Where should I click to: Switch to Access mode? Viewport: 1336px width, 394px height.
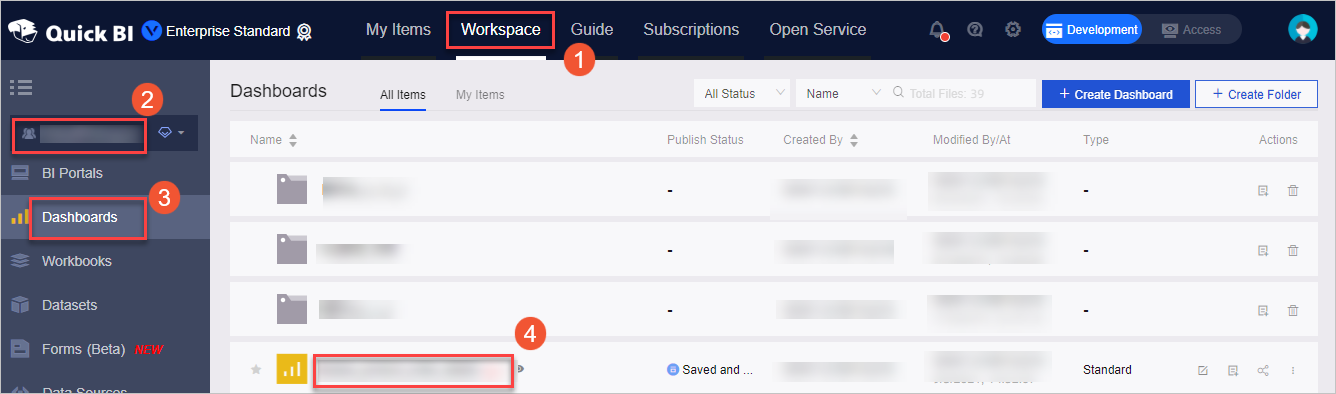point(1191,30)
